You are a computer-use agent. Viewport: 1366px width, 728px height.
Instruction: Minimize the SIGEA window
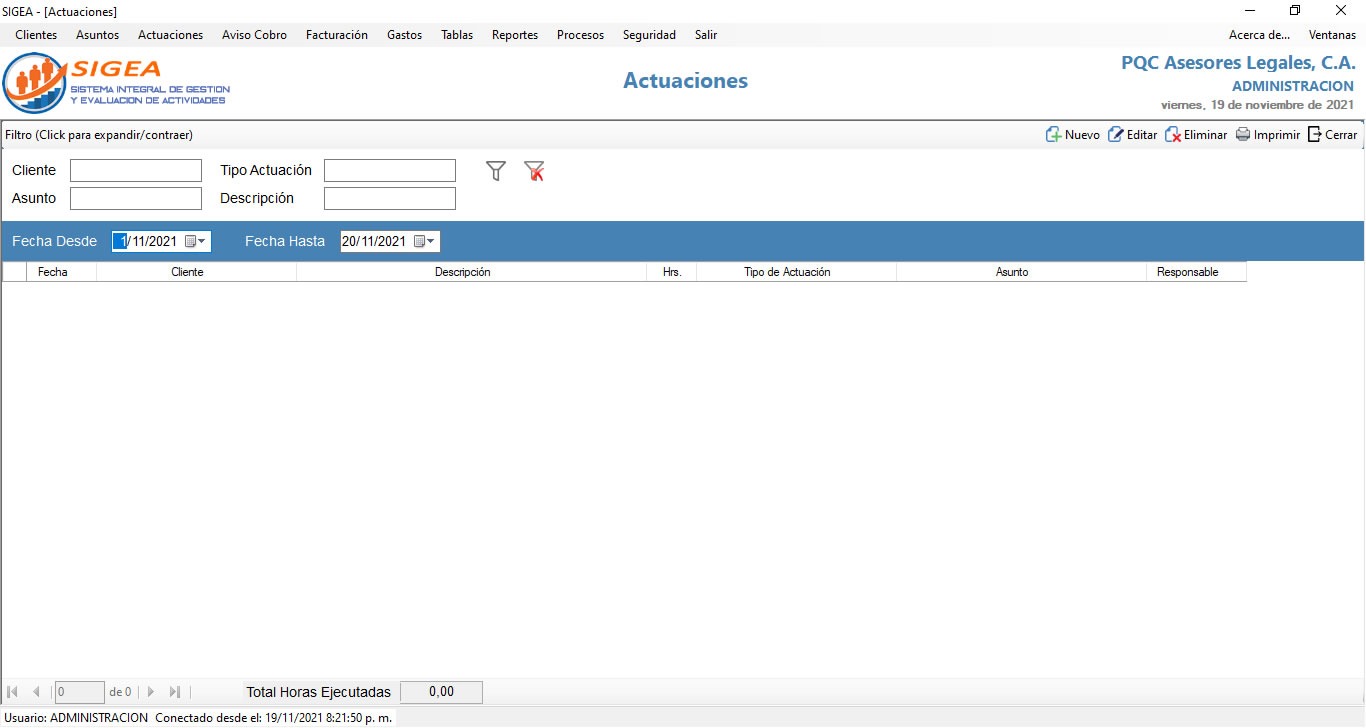(1249, 11)
